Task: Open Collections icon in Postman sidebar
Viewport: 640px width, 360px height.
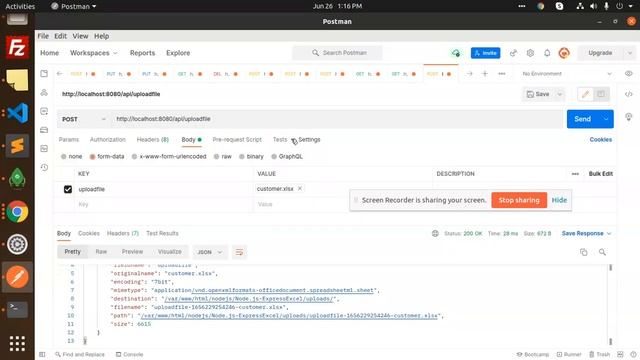Action: 44,73
